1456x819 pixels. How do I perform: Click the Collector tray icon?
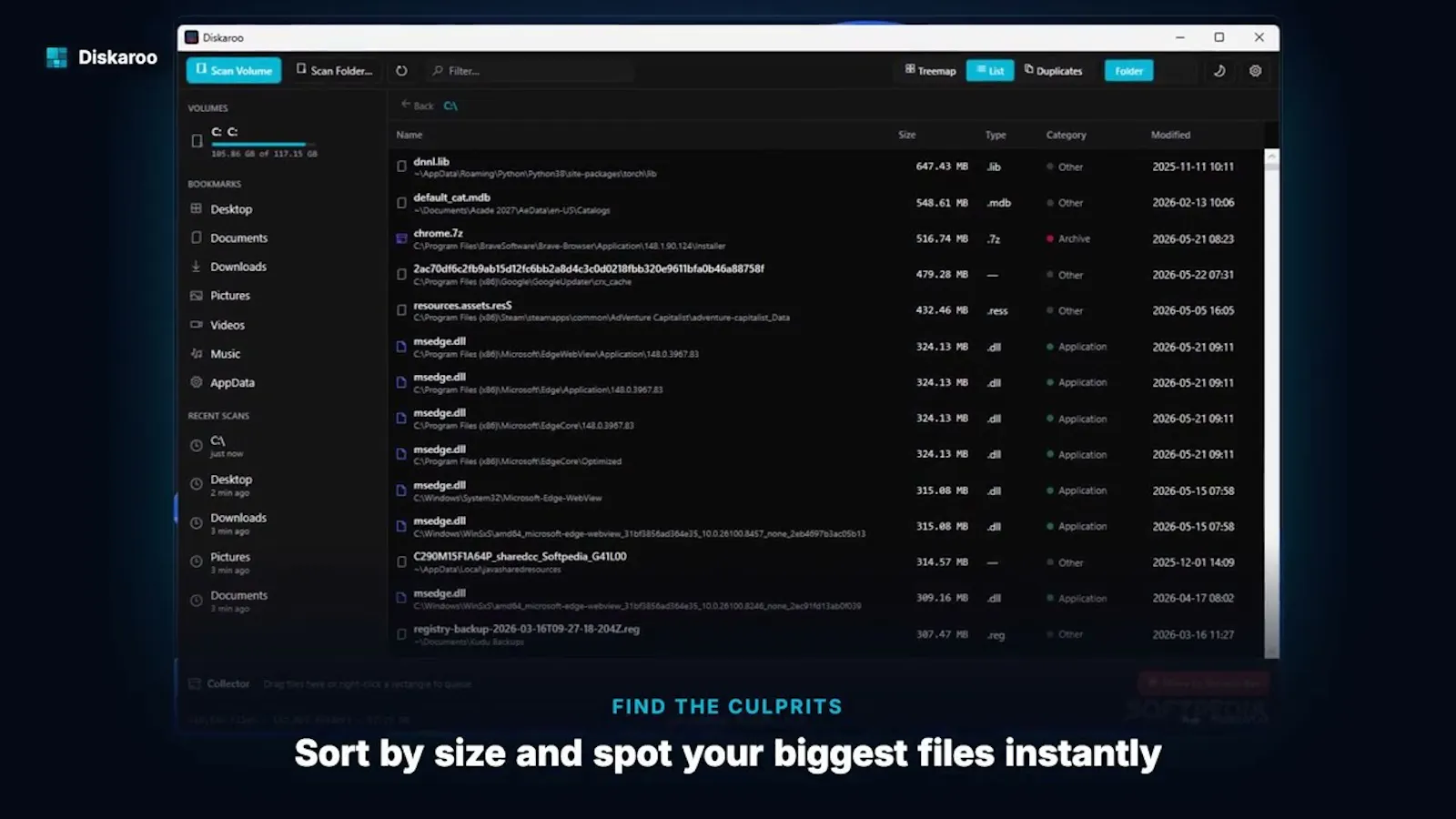194,683
